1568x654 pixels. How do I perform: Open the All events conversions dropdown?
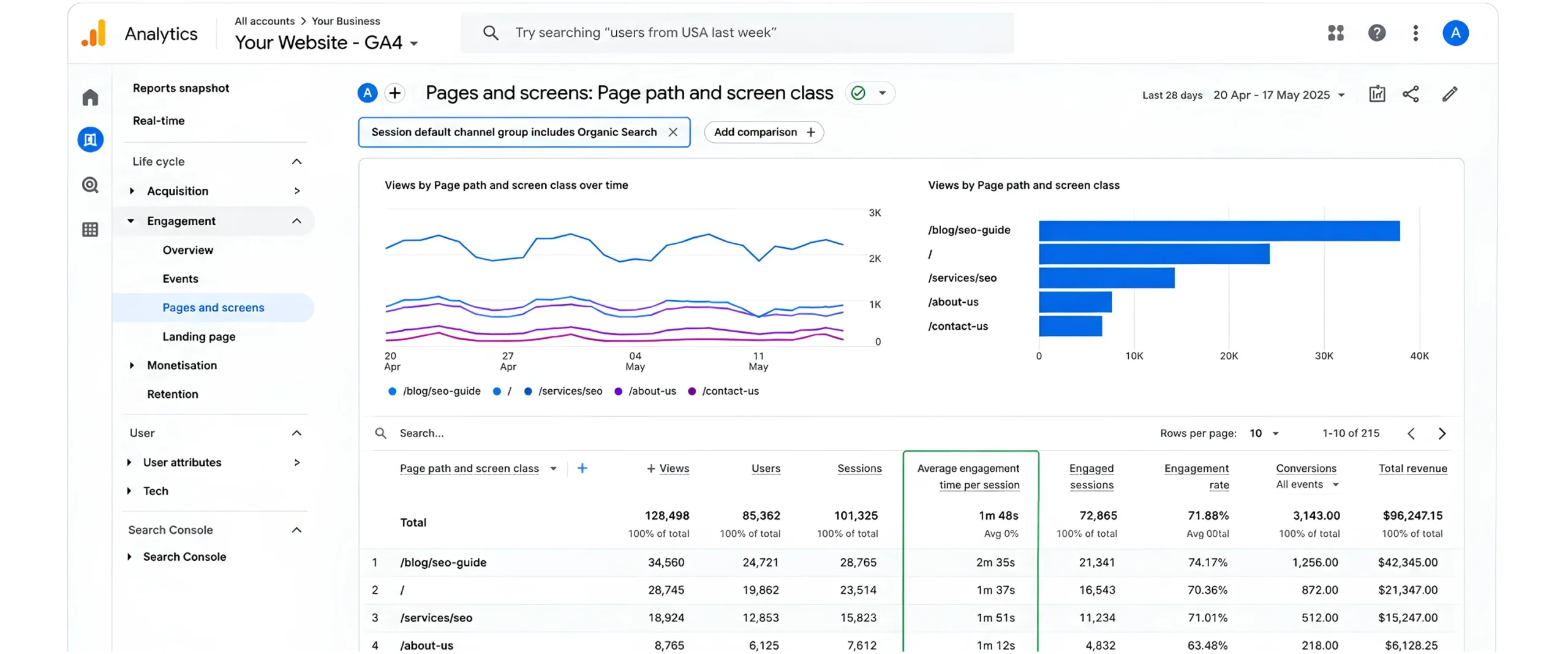pyautogui.click(x=1307, y=484)
